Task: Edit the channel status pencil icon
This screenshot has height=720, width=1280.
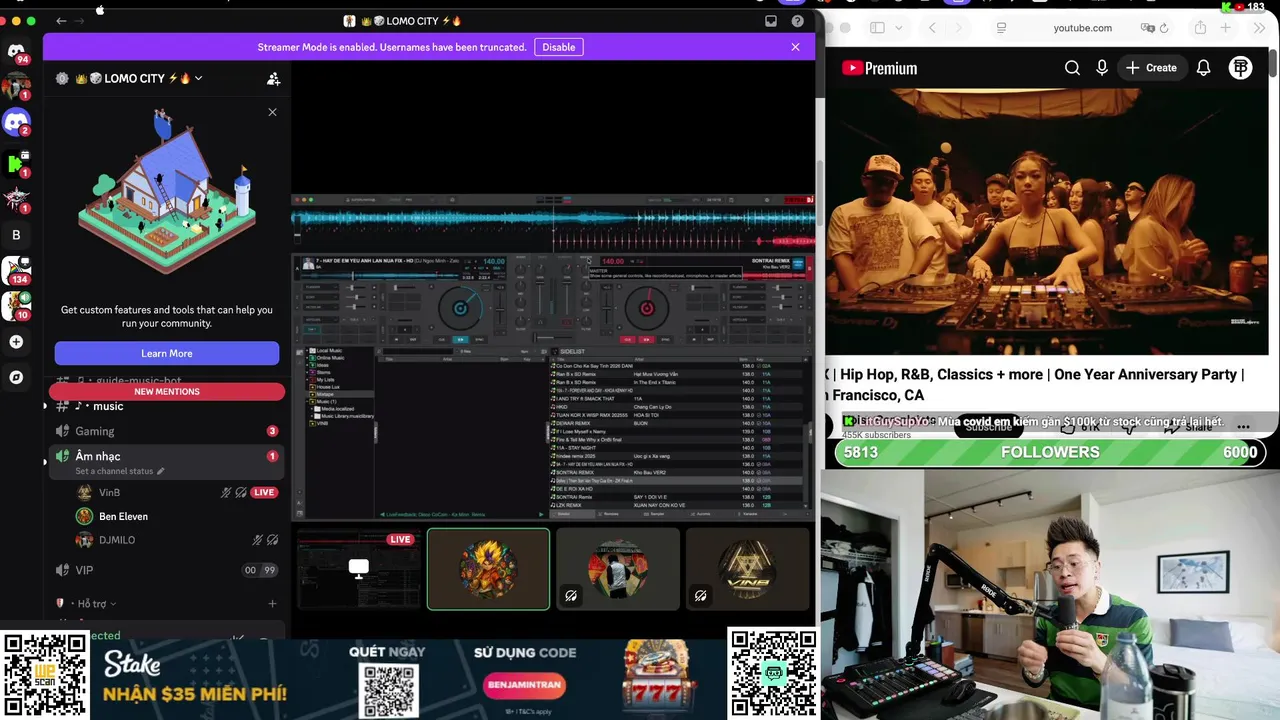Action: tap(160, 471)
